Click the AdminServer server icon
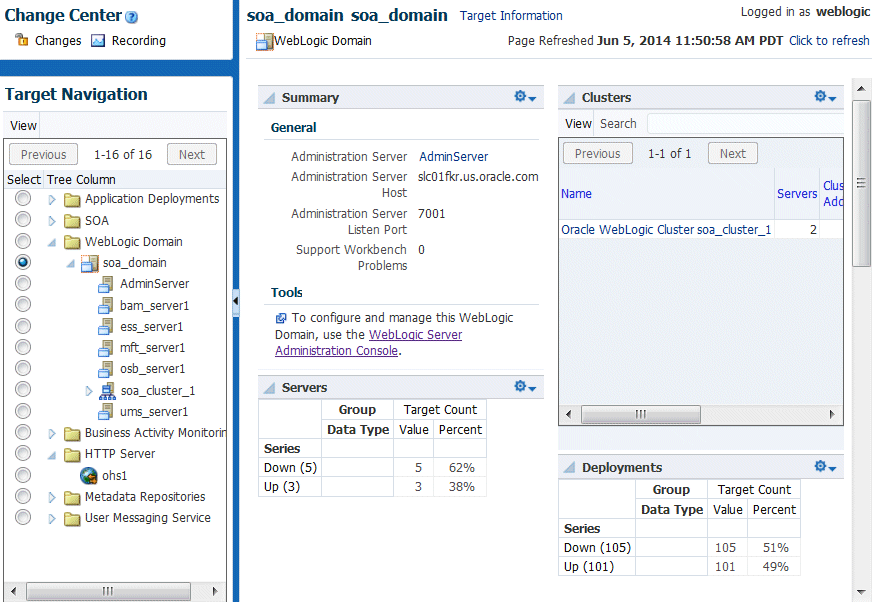Screen dimensions: 872x602 point(106,284)
